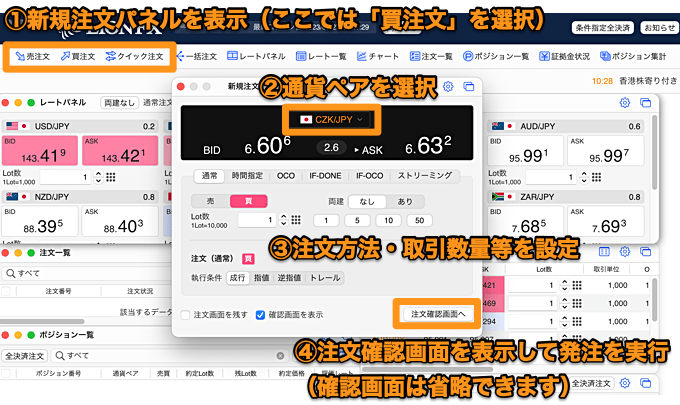This screenshot has height=405, width=680.
Task: Open the 証拠金状況 margin status
Action: [x=564, y=56]
